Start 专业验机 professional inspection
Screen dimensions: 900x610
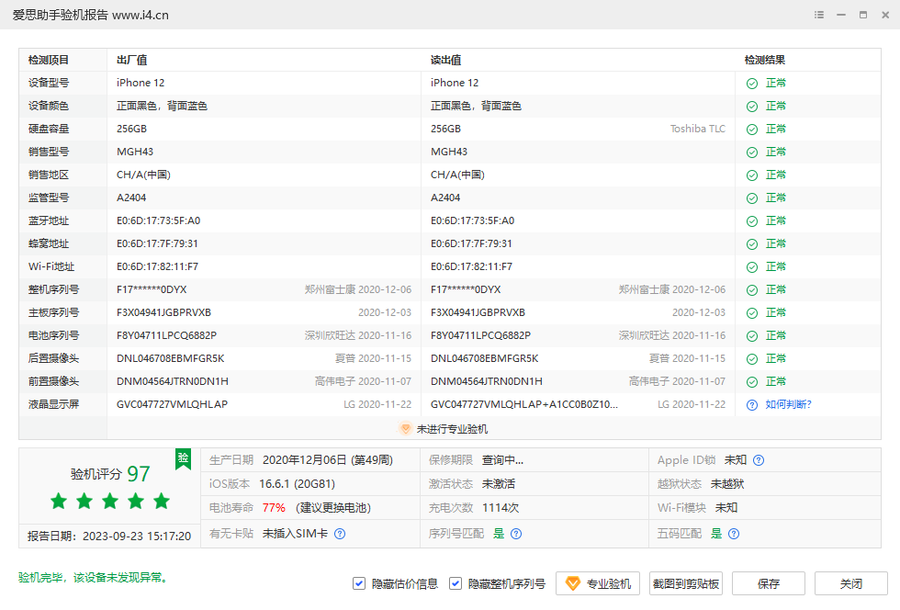tap(598, 584)
